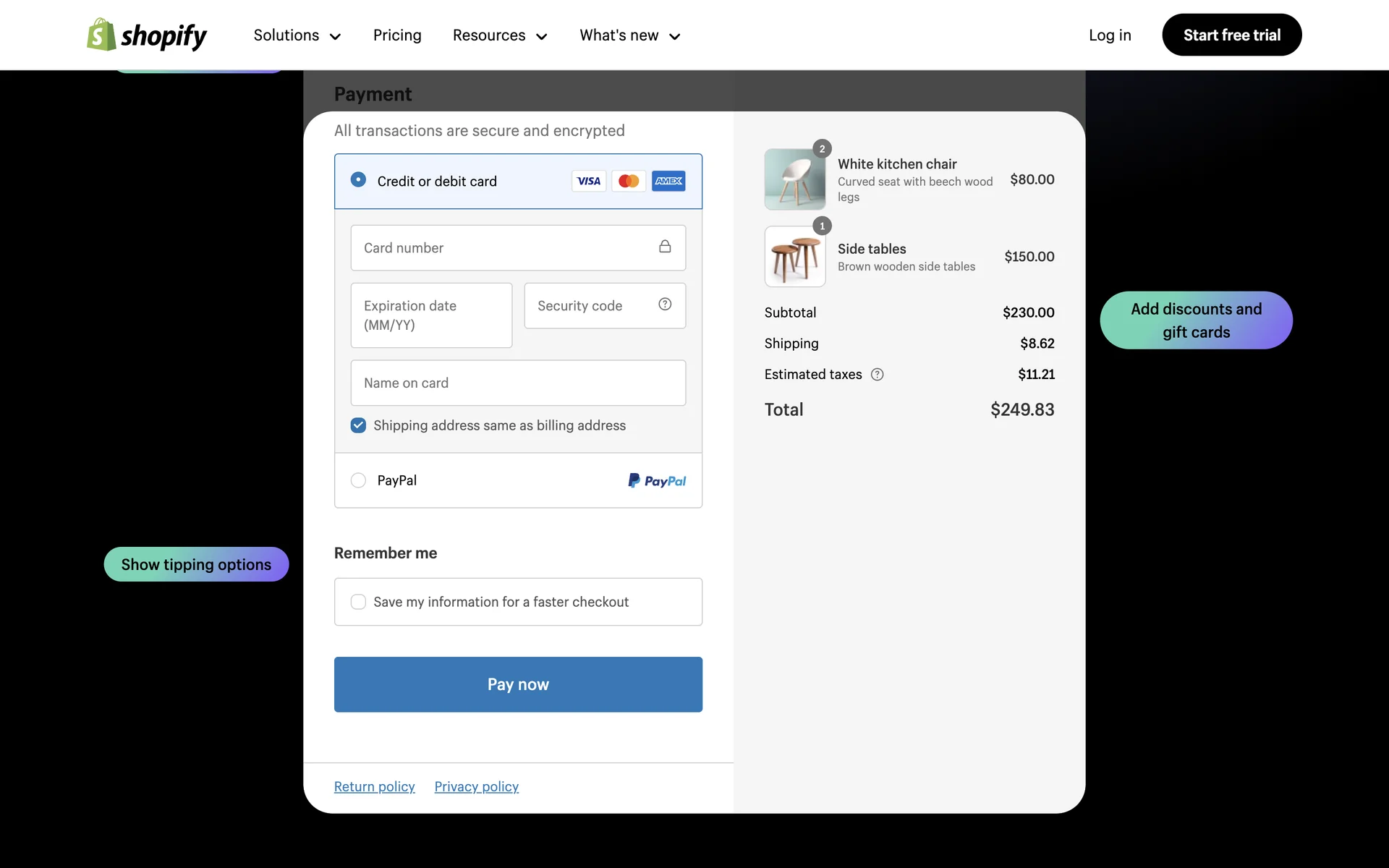Click the PayPal logo
Viewport: 1389px width, 868px height.
click(657, 480)
